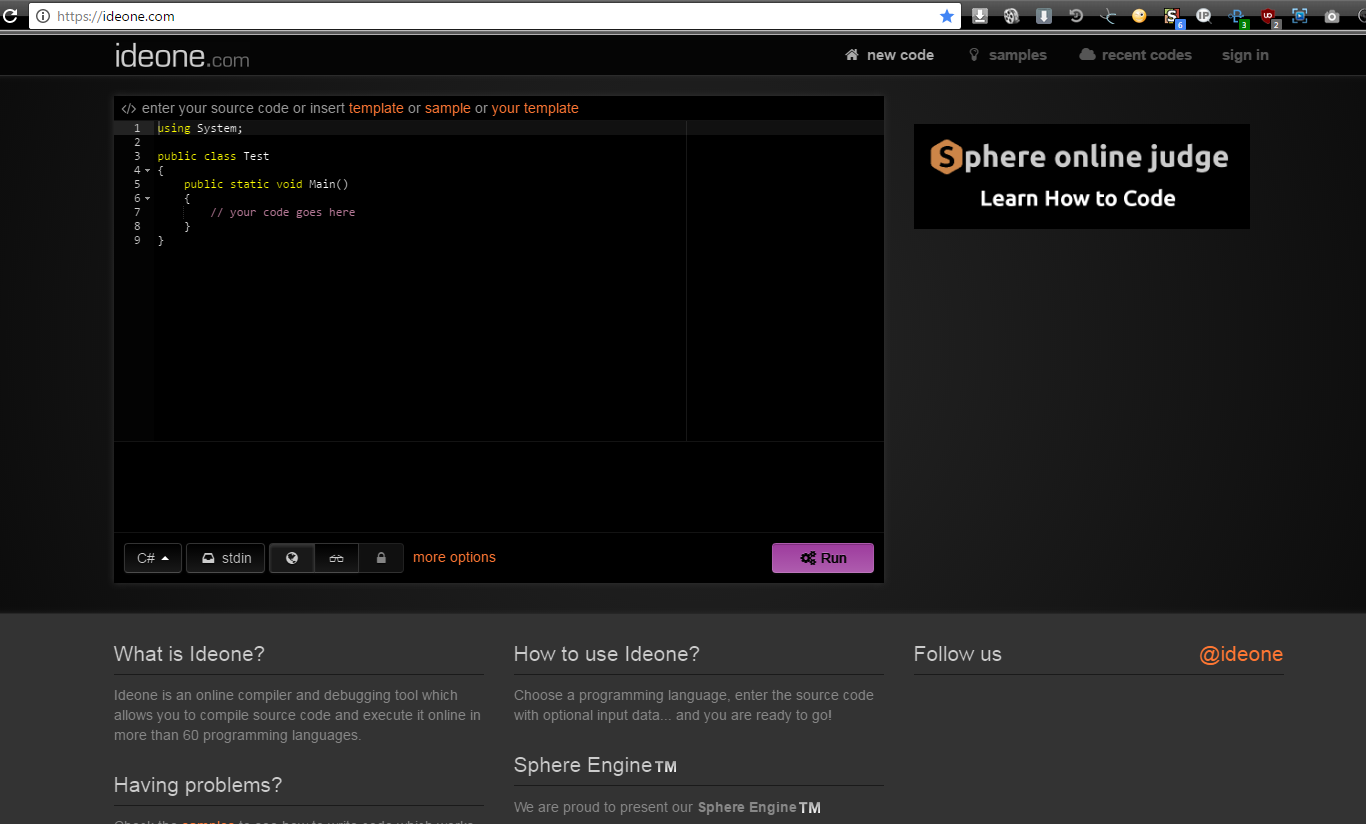This screenshot has height=824, width=1366.
Task: Open the IP lookup extension icon
Action: pos(1204,16)
